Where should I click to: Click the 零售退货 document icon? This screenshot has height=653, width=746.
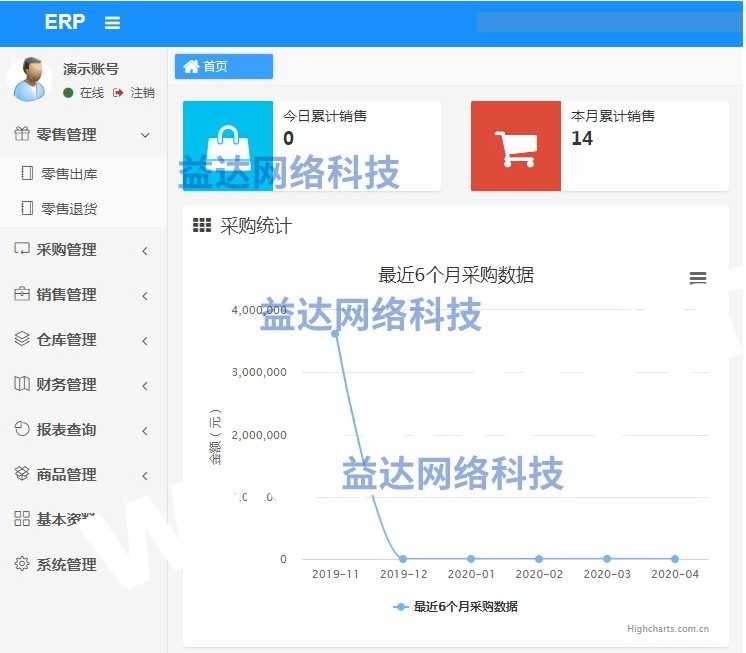[27, 208]
